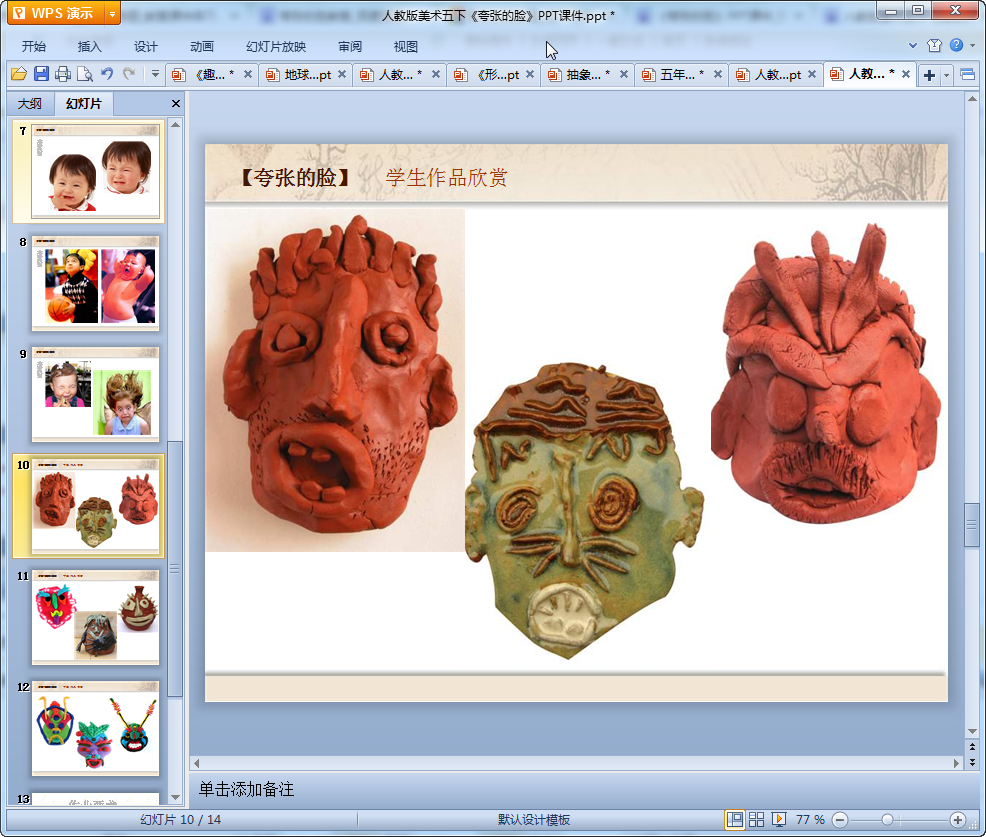The image size is (986, 837).
Task: Select slide 8 thumbnail
Action: coord(96,283)
